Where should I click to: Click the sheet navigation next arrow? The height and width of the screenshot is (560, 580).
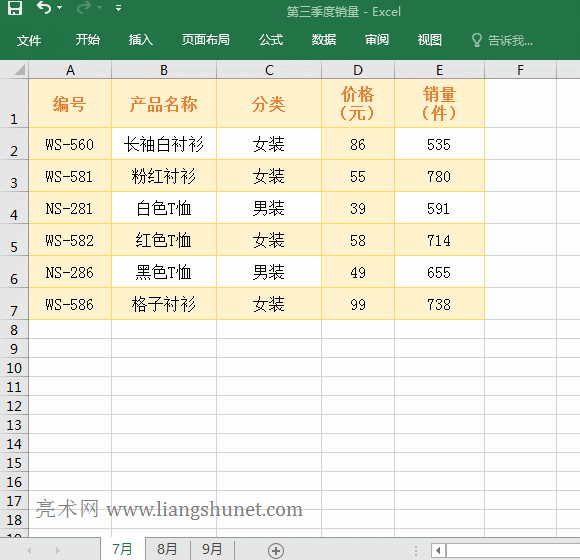57,550
